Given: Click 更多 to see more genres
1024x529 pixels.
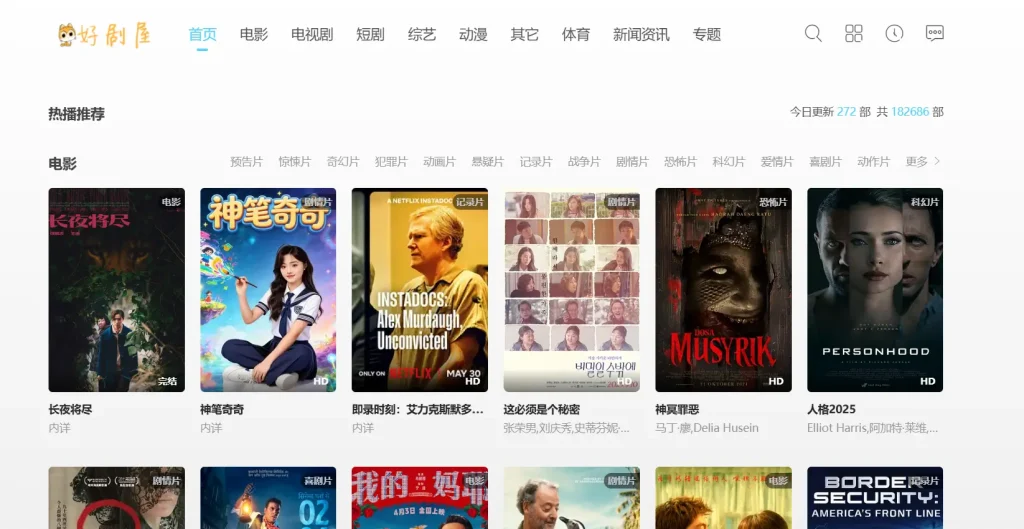Looking at the screenshot, I should tap(917, 162).
